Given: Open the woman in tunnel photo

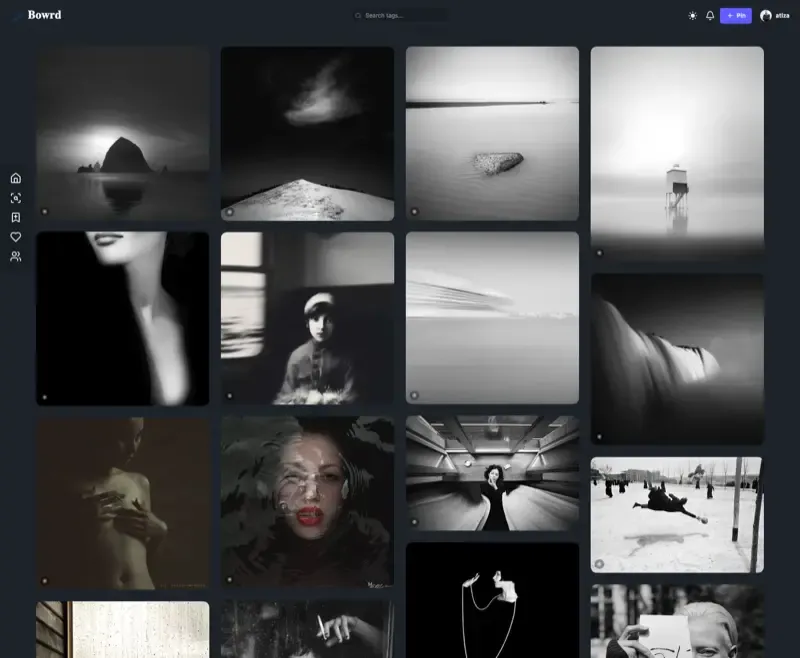Looking at the screenshot, I should [492, 473].
